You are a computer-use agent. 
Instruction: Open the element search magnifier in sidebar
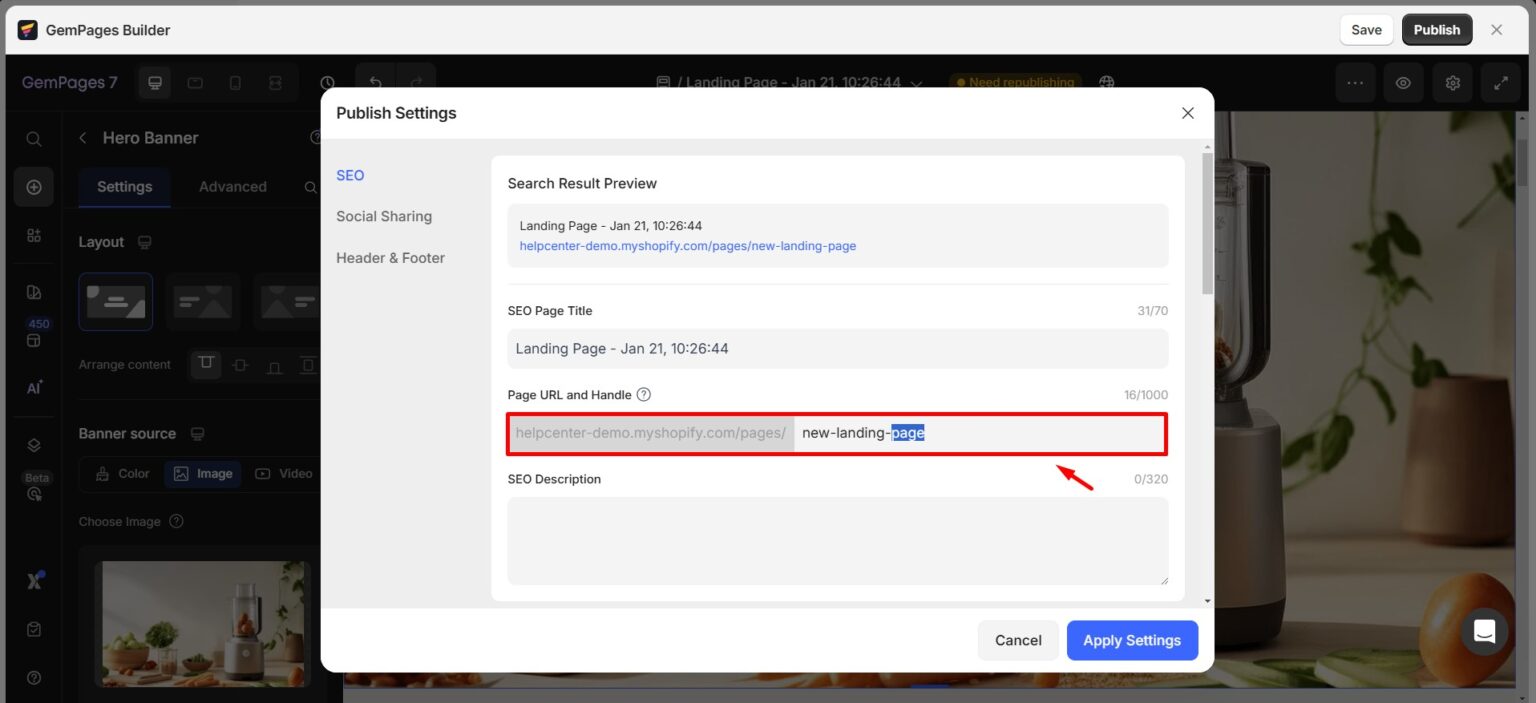point(33,139)
